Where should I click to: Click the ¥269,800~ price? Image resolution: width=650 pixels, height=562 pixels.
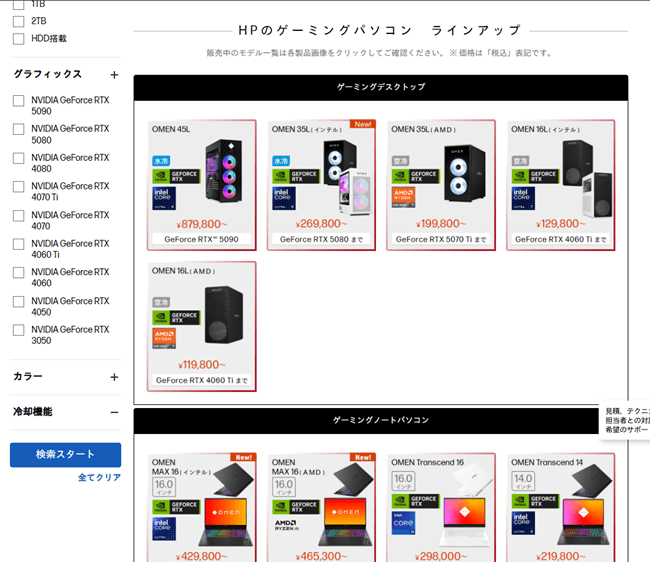(x=321, y=224)
